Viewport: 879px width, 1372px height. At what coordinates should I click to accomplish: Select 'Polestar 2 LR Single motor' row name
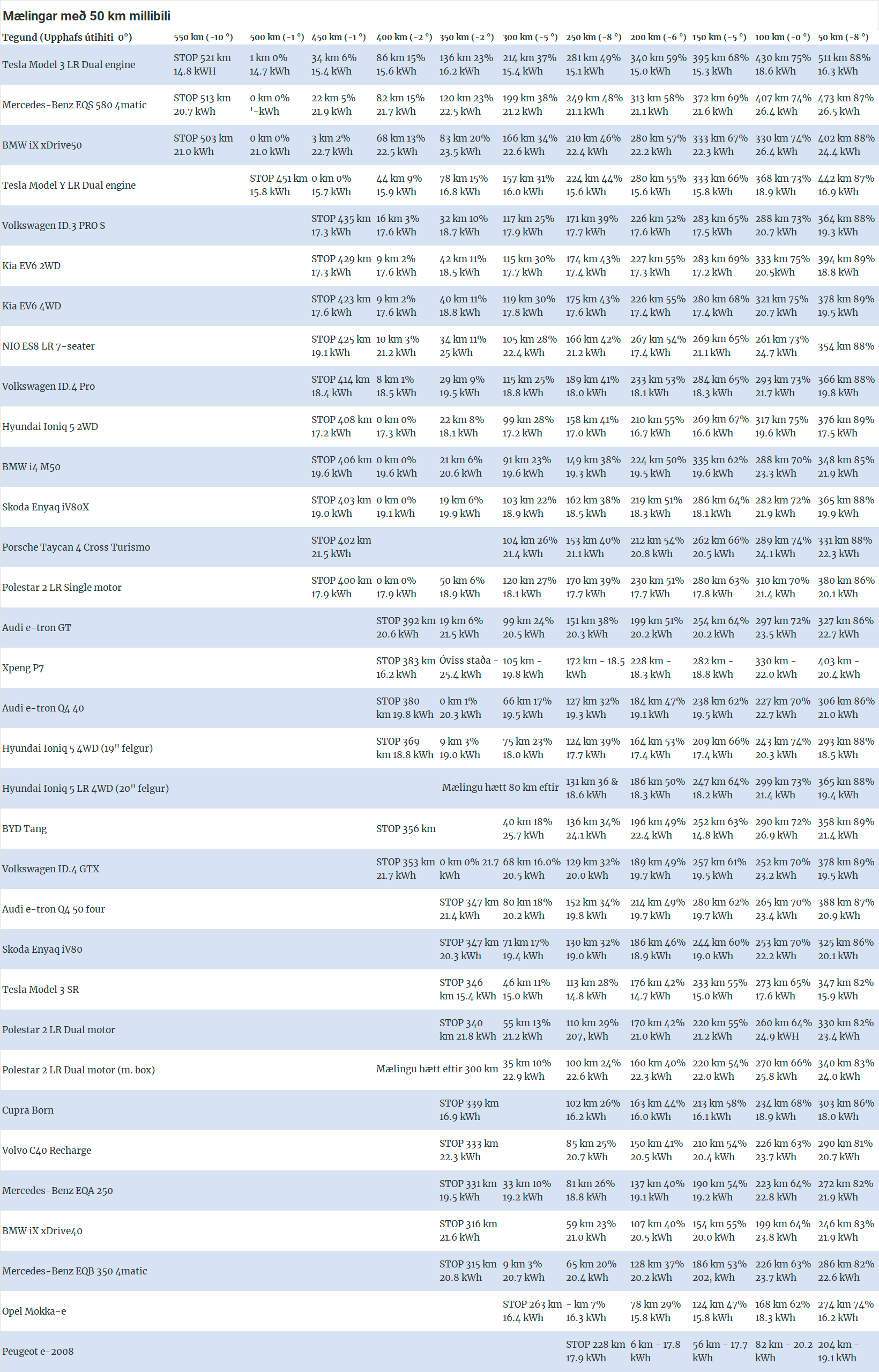click(62, 588)
